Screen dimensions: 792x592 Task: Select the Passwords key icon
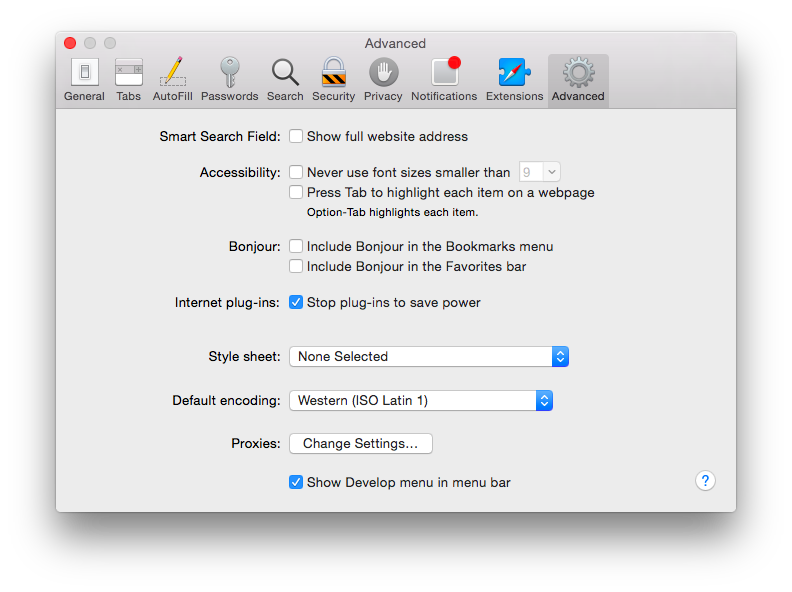click(x=229, y=79)
